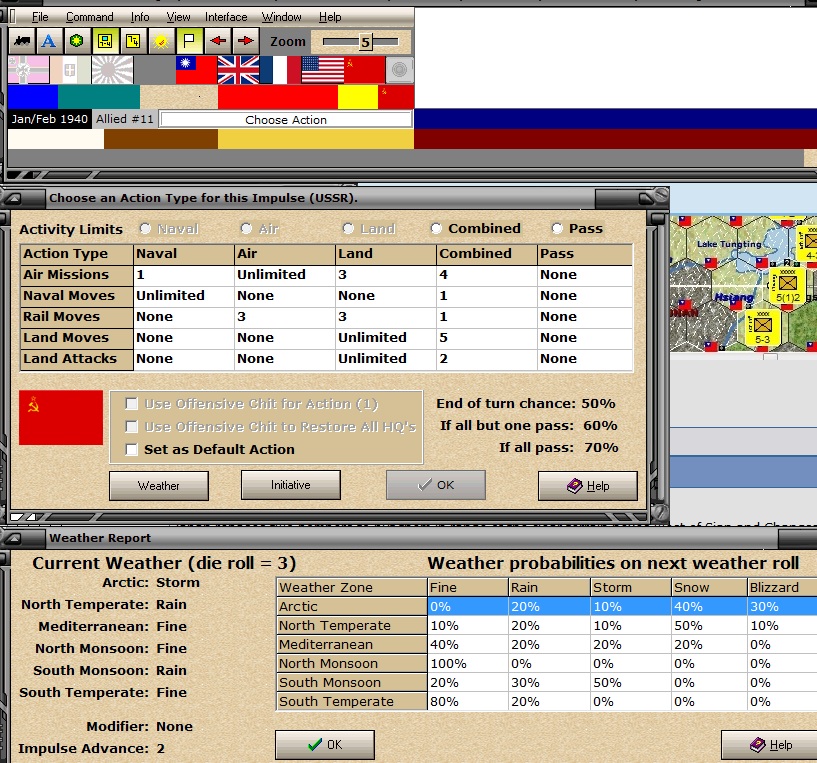
Task: Select the United States flag
Action: click(323, 70)
